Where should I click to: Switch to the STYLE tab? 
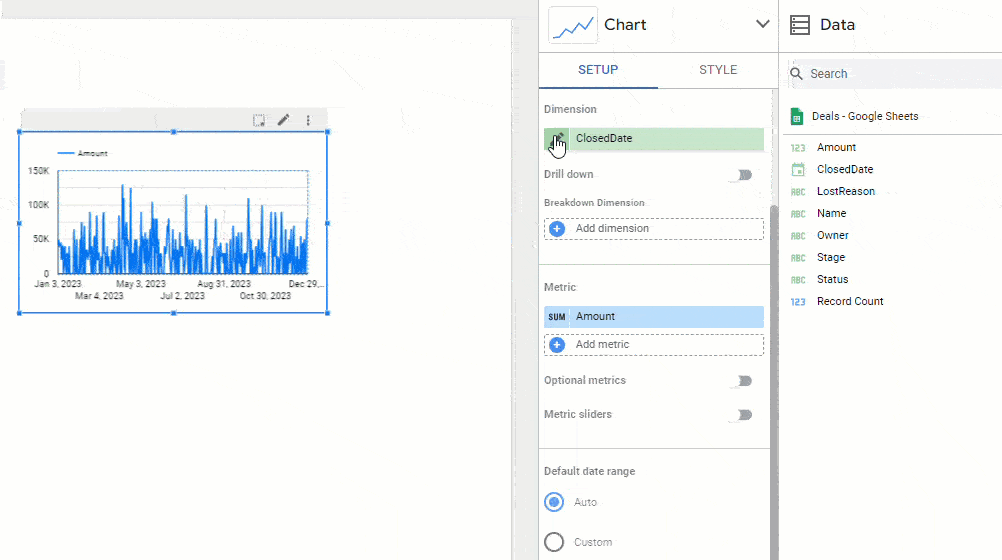click(718, 70)
